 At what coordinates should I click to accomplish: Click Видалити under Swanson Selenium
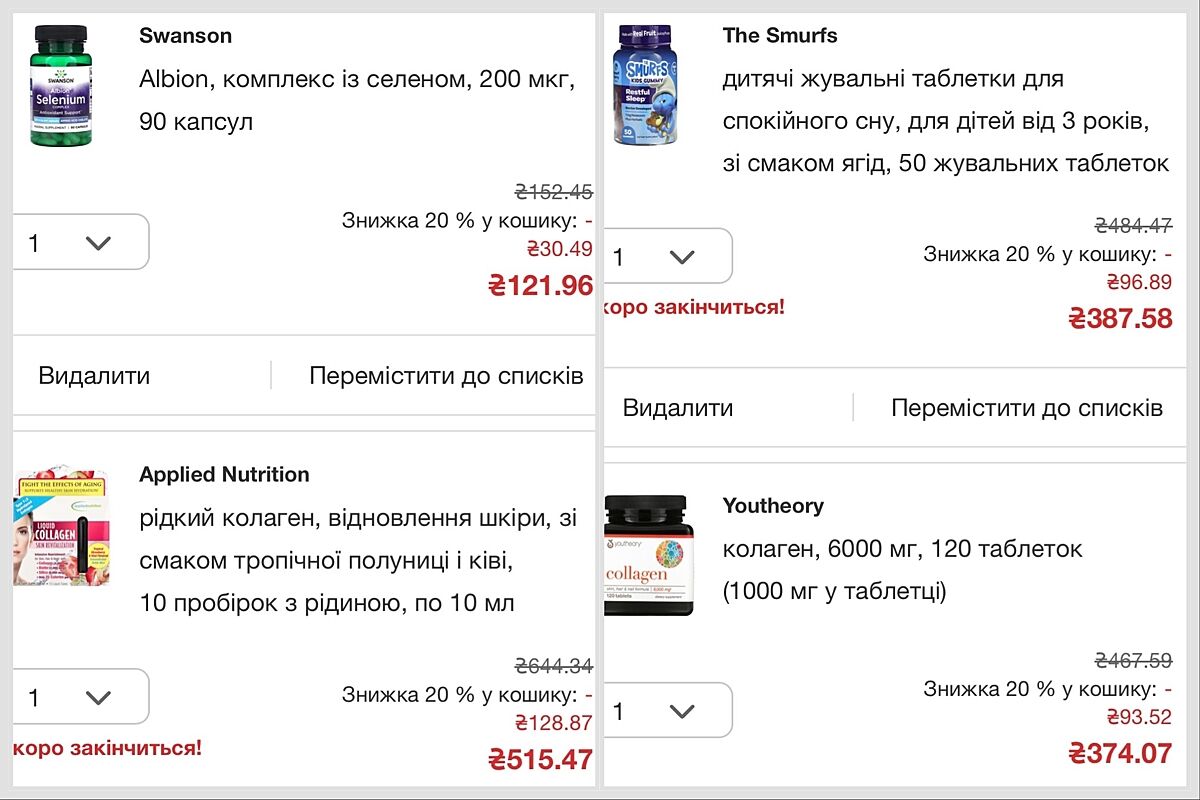pyautogui.click(x=94, y=376)
